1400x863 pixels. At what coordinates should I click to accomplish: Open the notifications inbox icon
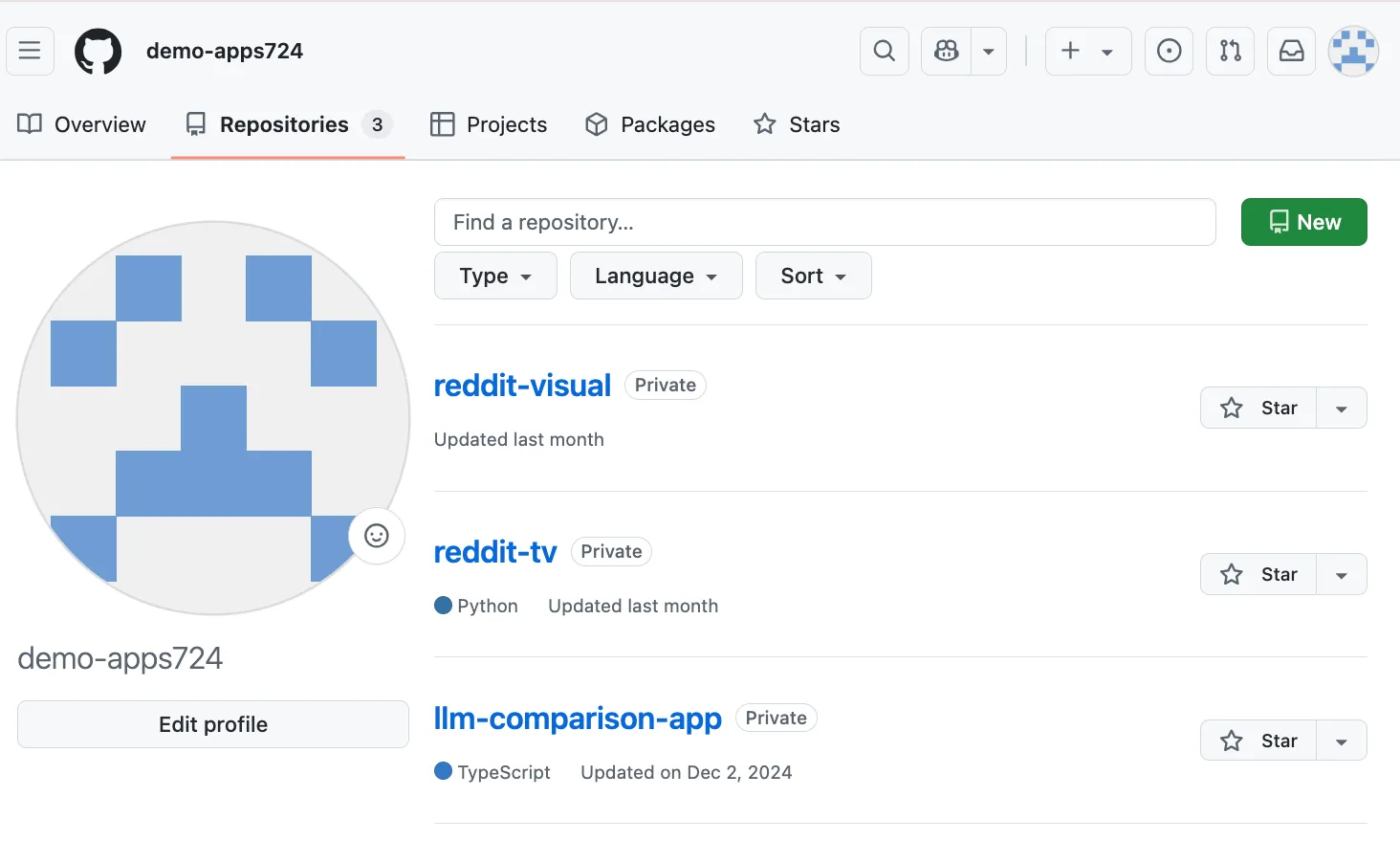(1291, 51)
